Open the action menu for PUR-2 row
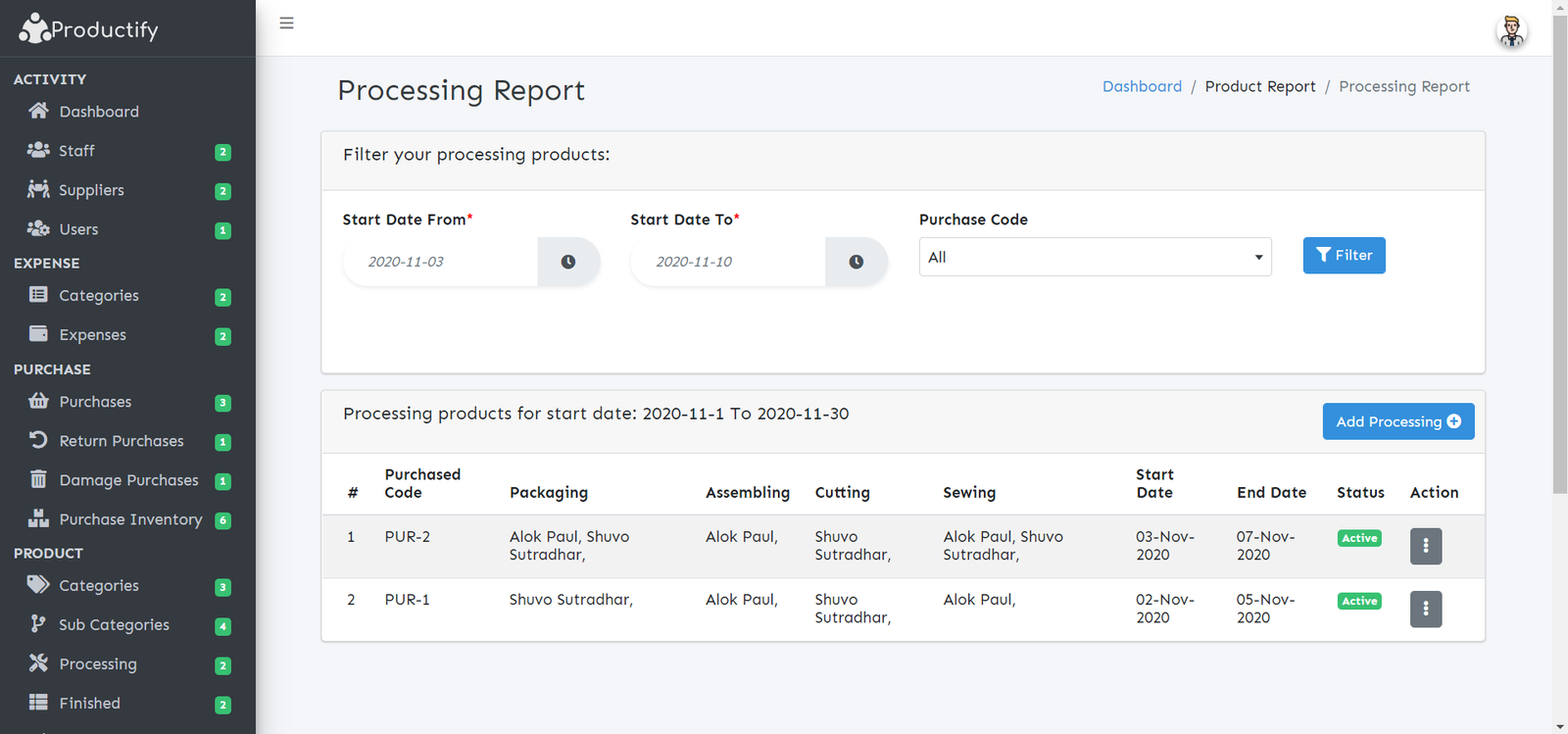Screen dimensions: 1568x734 point(1425,546)
